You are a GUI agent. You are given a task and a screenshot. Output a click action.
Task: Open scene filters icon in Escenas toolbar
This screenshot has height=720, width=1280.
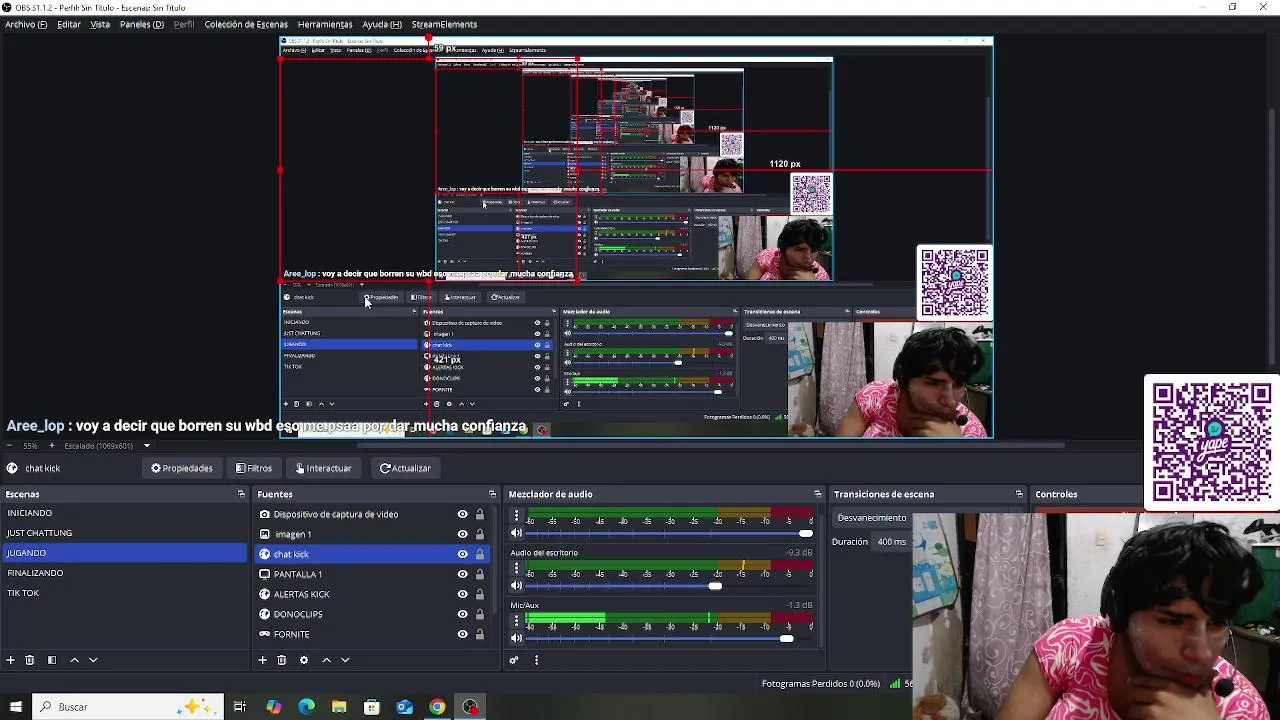point(51,660)
